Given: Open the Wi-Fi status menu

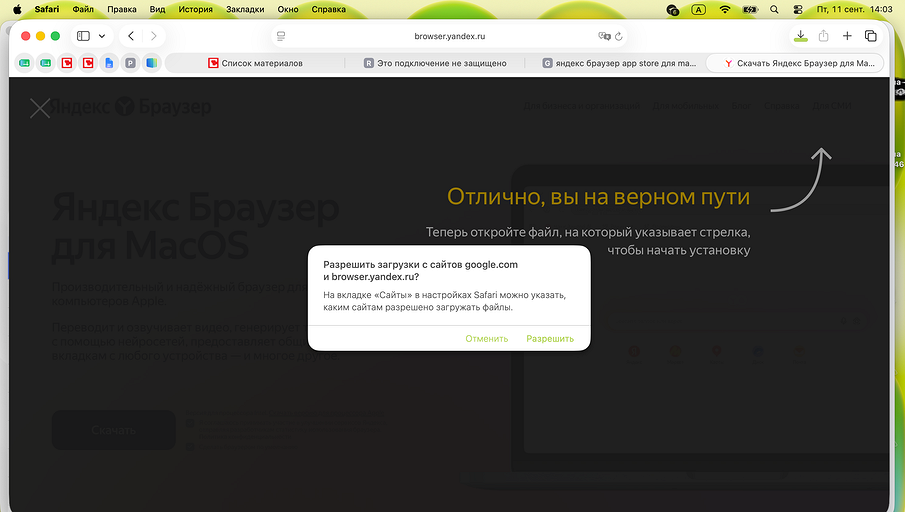Looking at the screenshot, I should click(x=725, y=9).
